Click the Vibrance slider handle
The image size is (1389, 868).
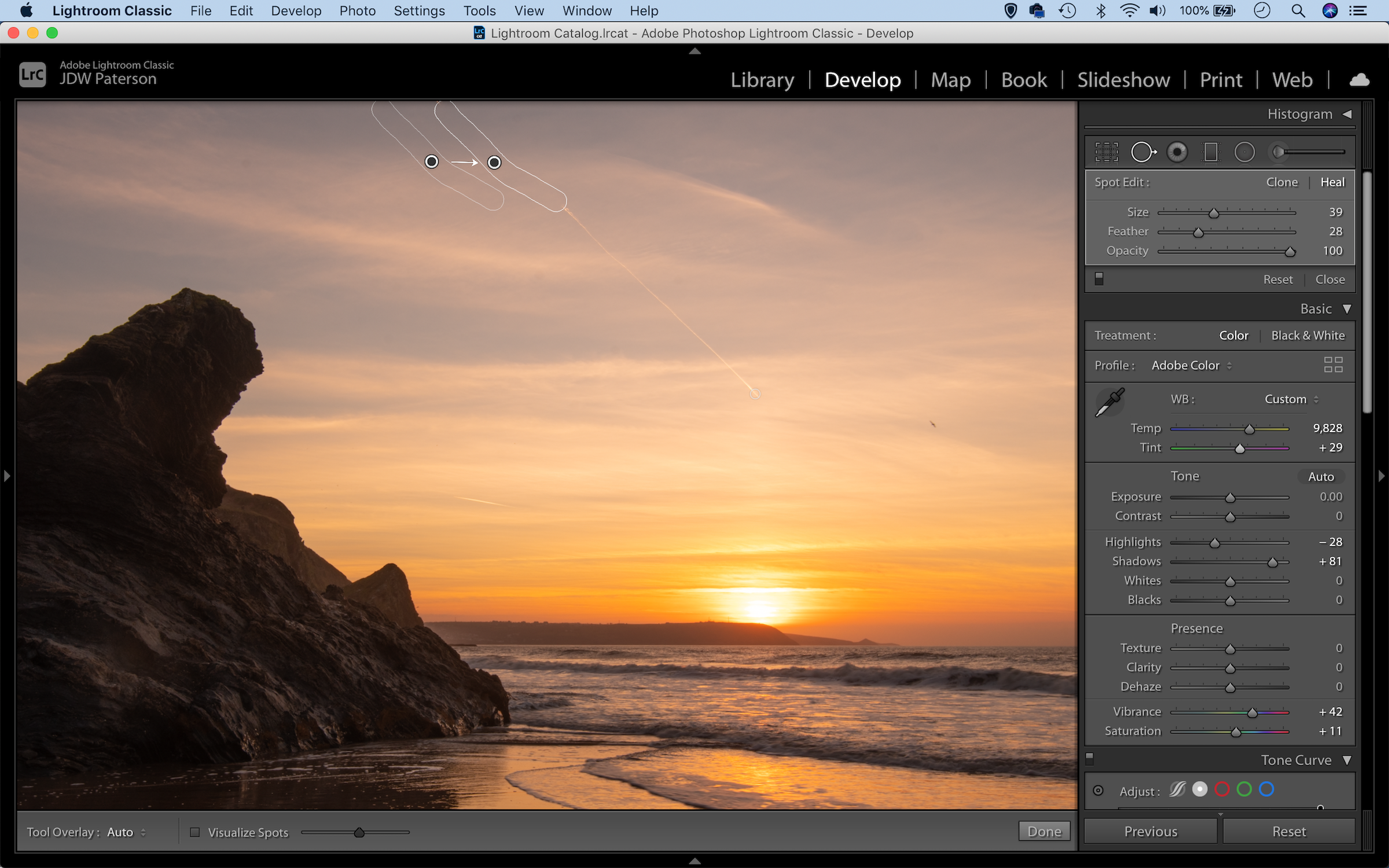[1252, 712]
